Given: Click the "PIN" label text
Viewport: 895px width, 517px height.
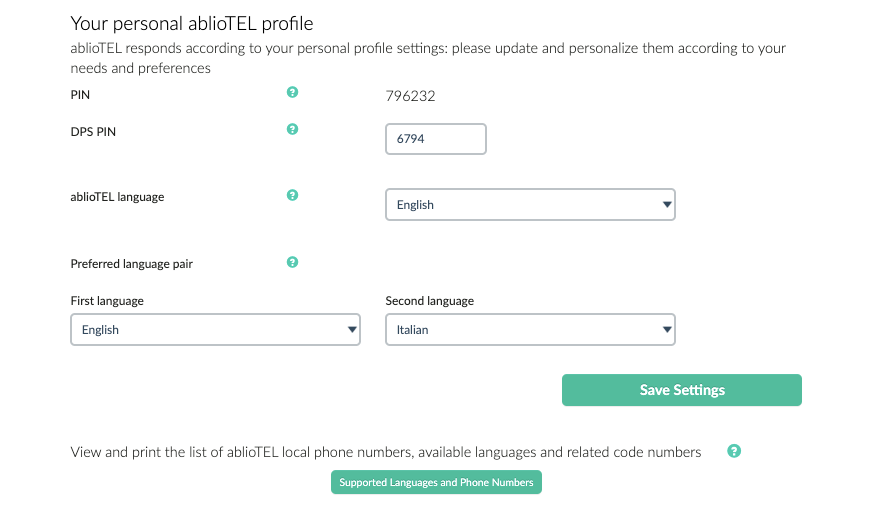Looking at the screenshot, I should (x=81, y=95).
